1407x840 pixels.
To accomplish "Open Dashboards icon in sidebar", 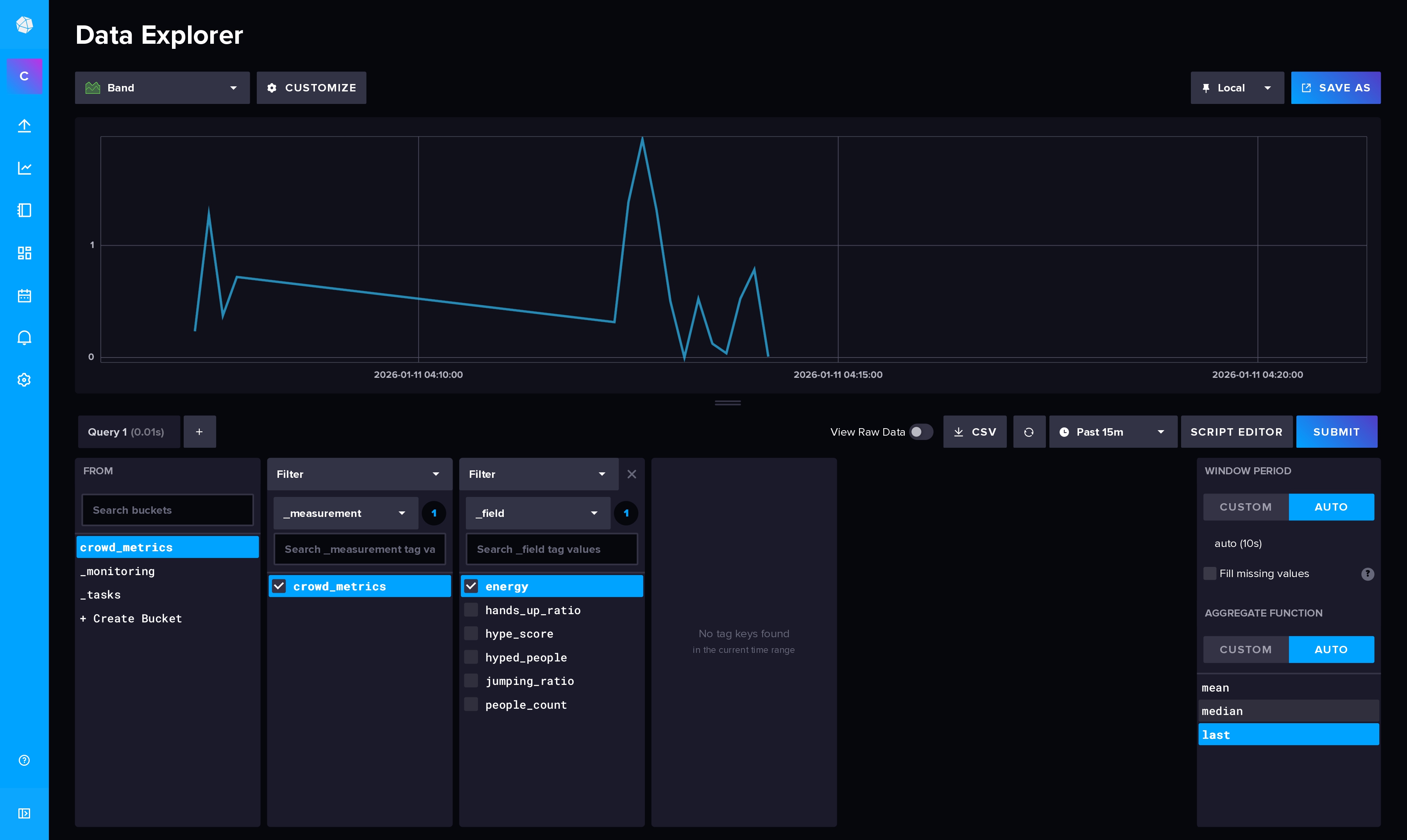I will (24, 253).
